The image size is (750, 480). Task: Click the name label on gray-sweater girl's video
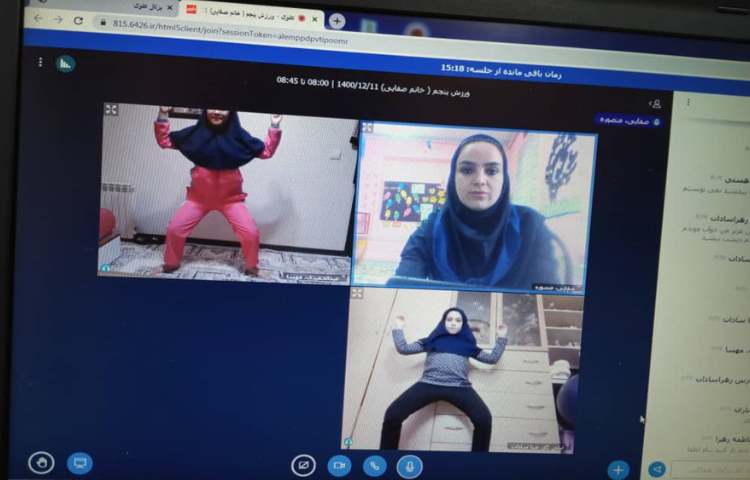pos(538,447)
